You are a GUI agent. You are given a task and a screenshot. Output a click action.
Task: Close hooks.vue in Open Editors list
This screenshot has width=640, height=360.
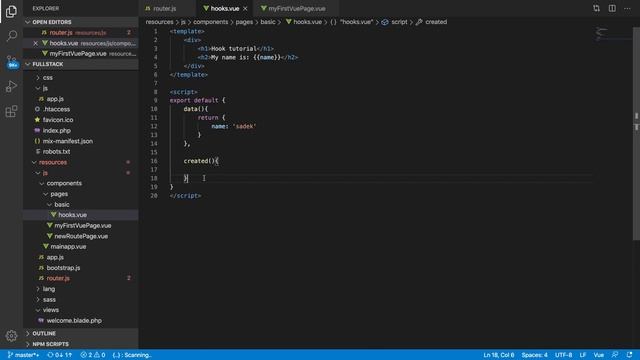click(36, 43)
